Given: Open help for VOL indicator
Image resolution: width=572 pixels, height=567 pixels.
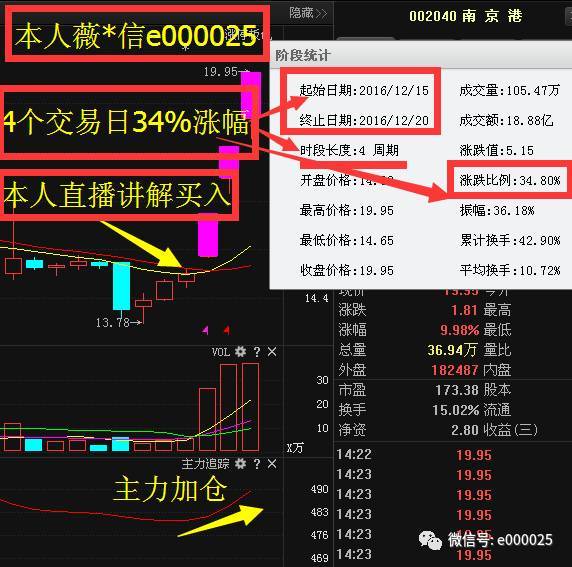Looking at the screenshot, I should click(257, 352).
